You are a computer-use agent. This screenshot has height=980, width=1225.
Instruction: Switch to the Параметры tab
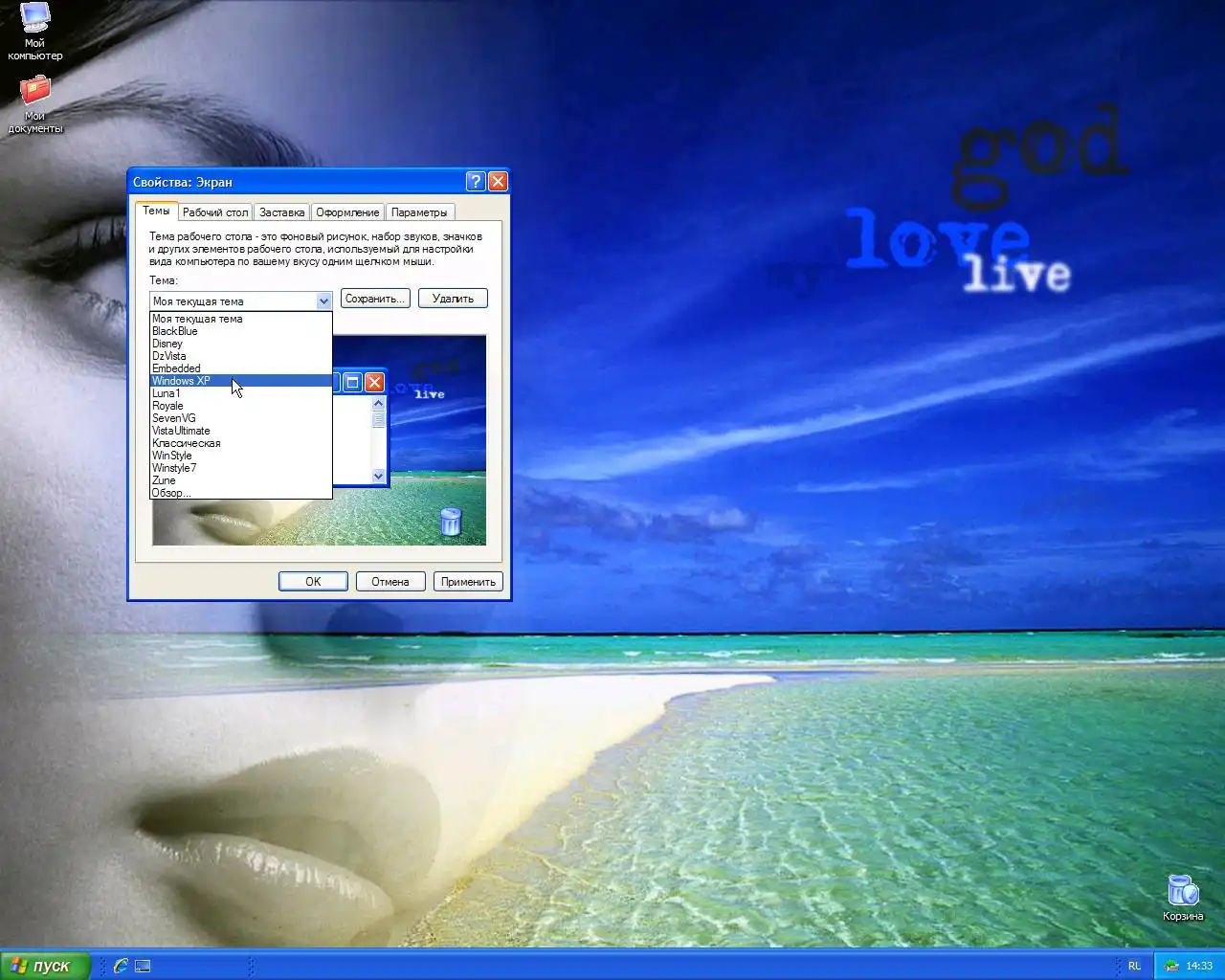point(419,212)
